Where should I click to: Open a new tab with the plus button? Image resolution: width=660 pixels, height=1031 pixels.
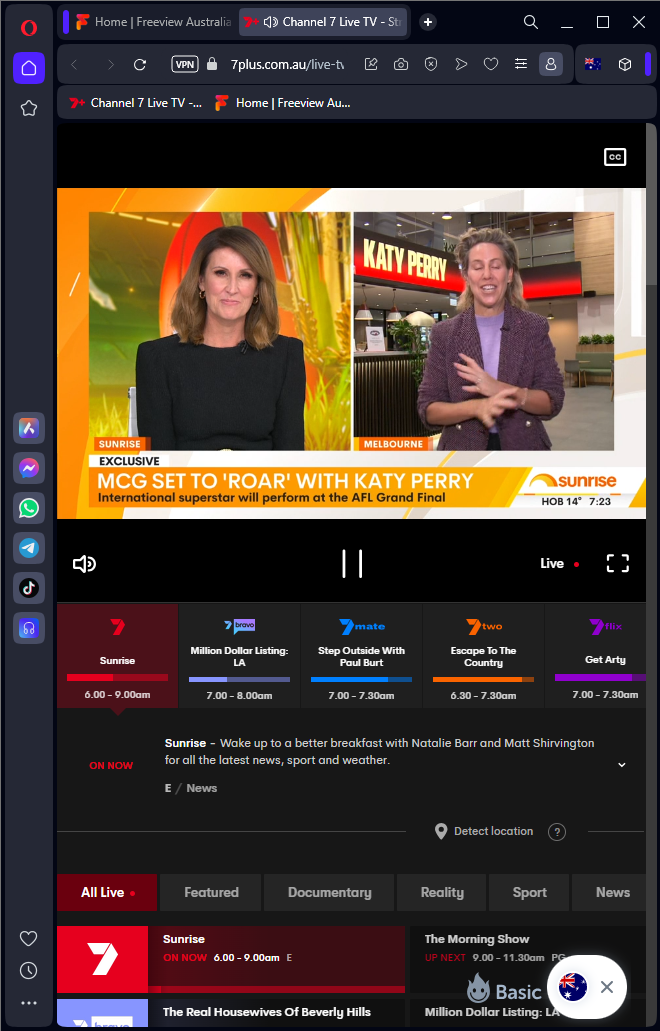(x=428, y=22)
